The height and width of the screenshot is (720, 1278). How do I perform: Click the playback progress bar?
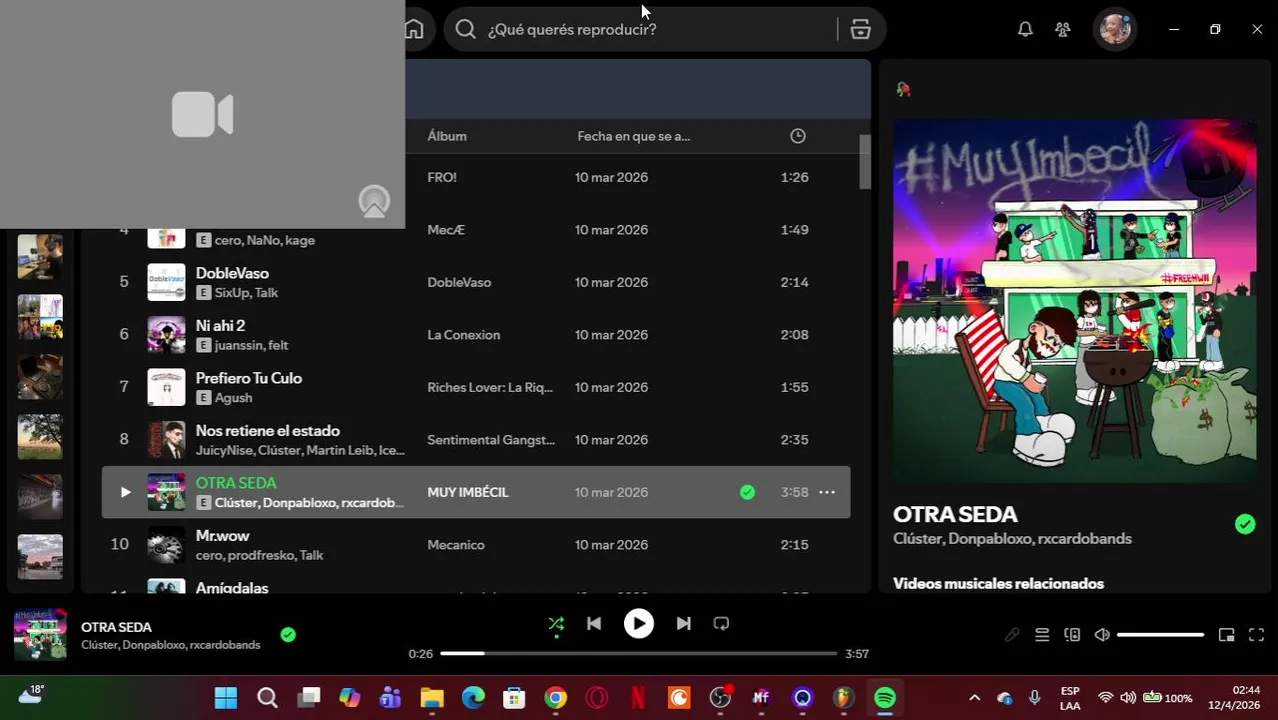pos(638,653)
